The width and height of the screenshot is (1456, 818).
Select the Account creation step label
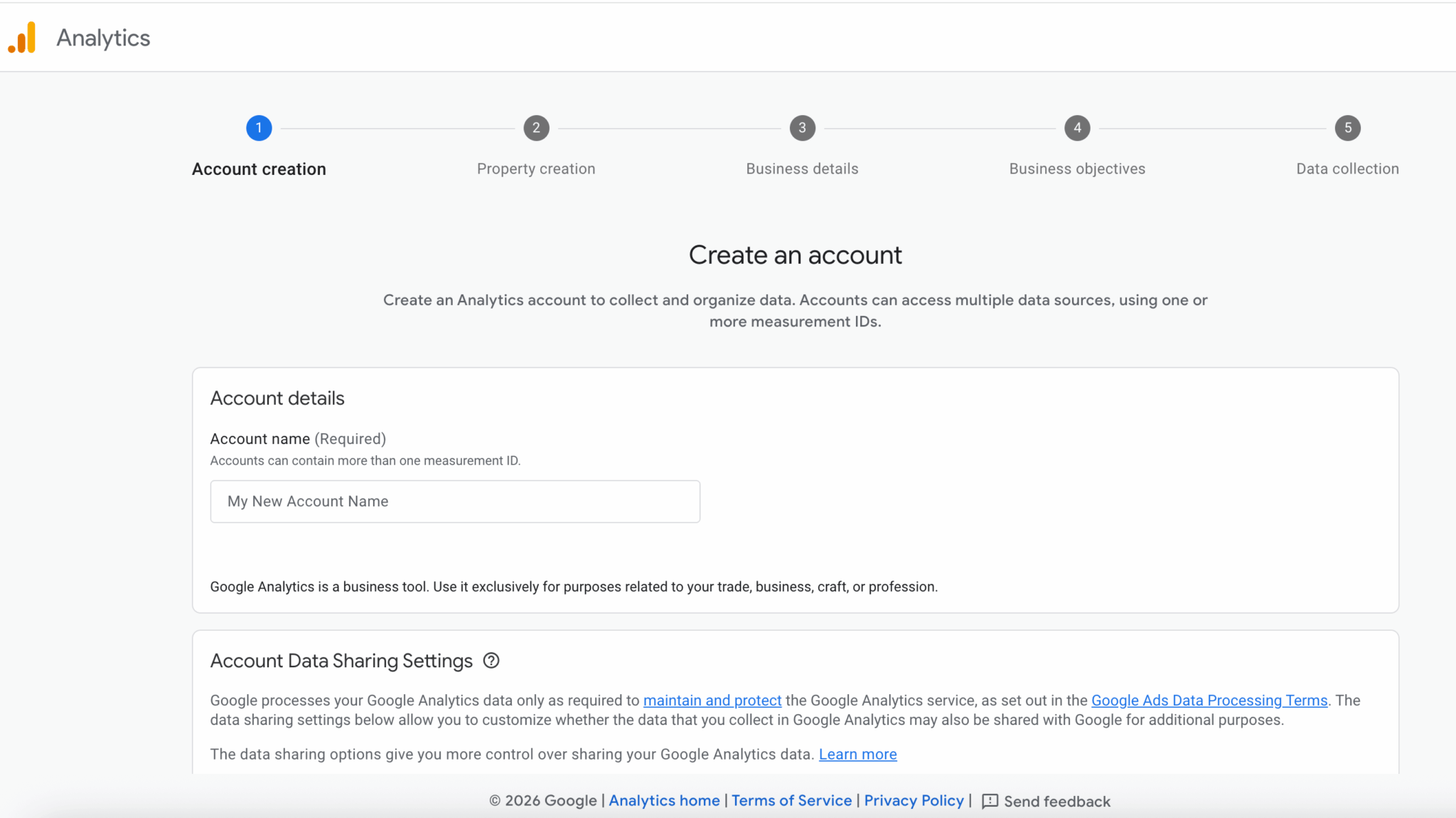pyautogui.click(x=259, y=169)
